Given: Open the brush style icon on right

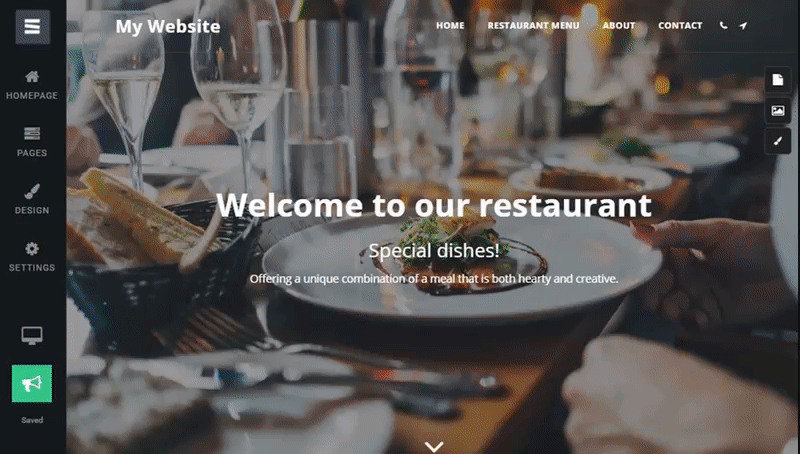Looking at the screenshot, I should tap(778, 141).
